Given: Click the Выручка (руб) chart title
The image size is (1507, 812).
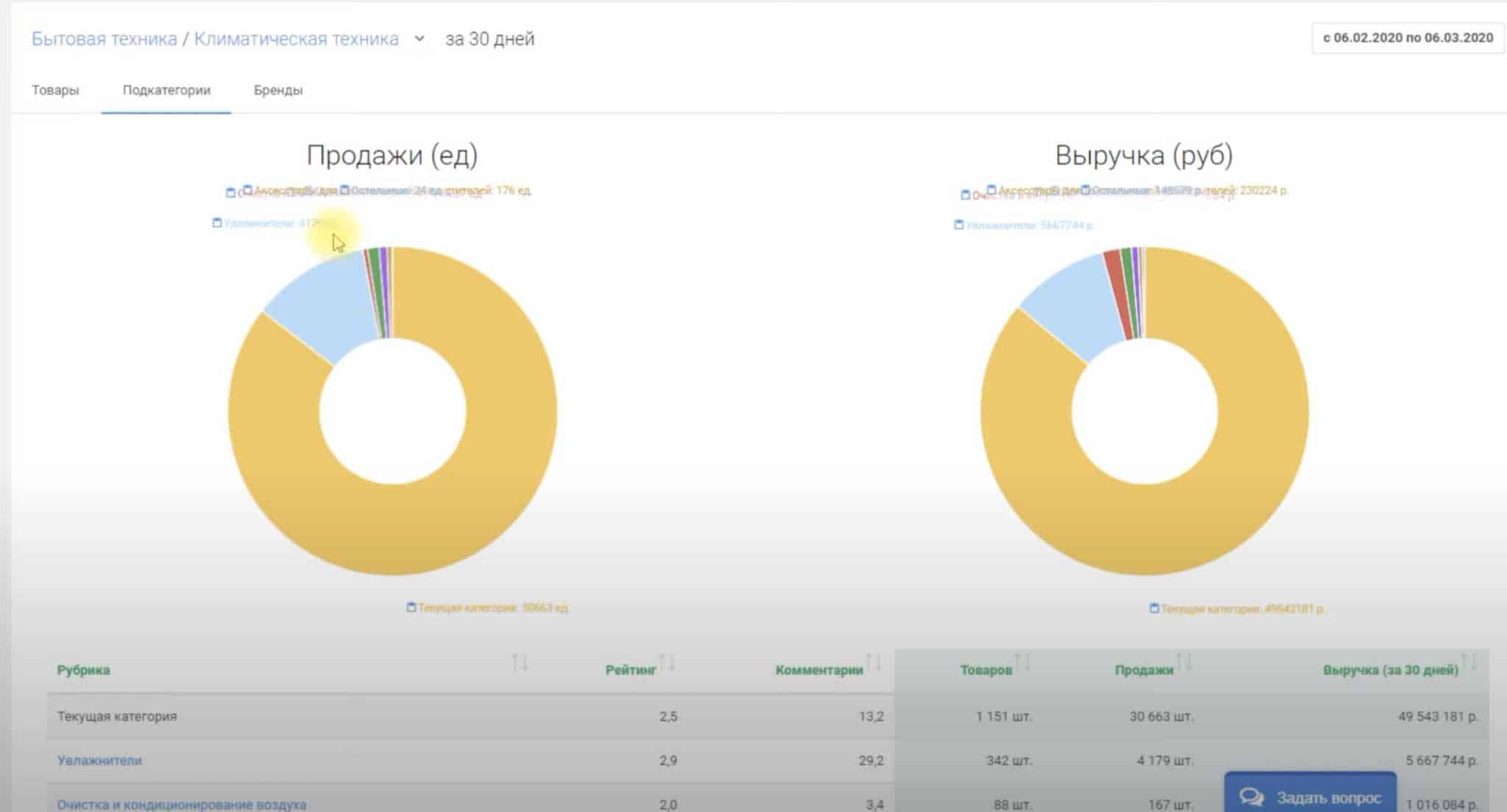Looking at the screenshot, I should 1143,155.
